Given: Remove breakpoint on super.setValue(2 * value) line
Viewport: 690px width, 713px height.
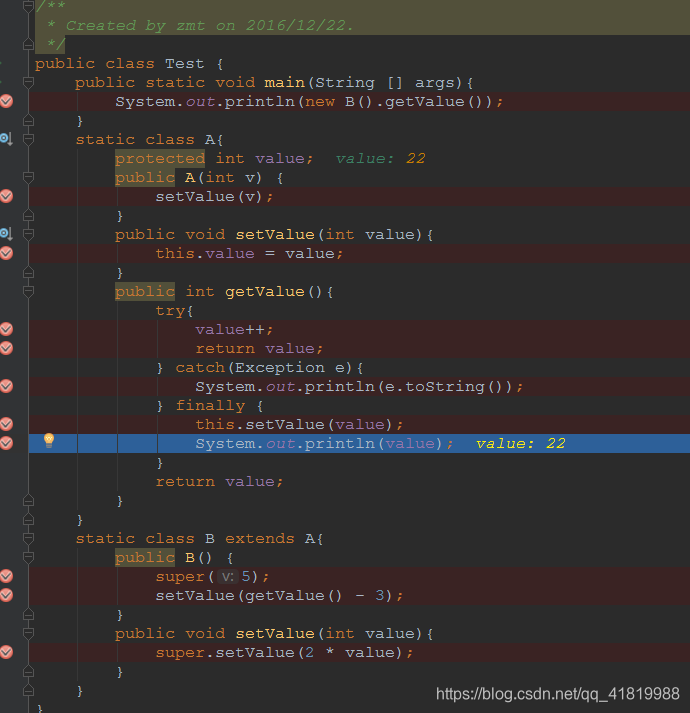Looking at the screenshot, I should coord(6,652).
